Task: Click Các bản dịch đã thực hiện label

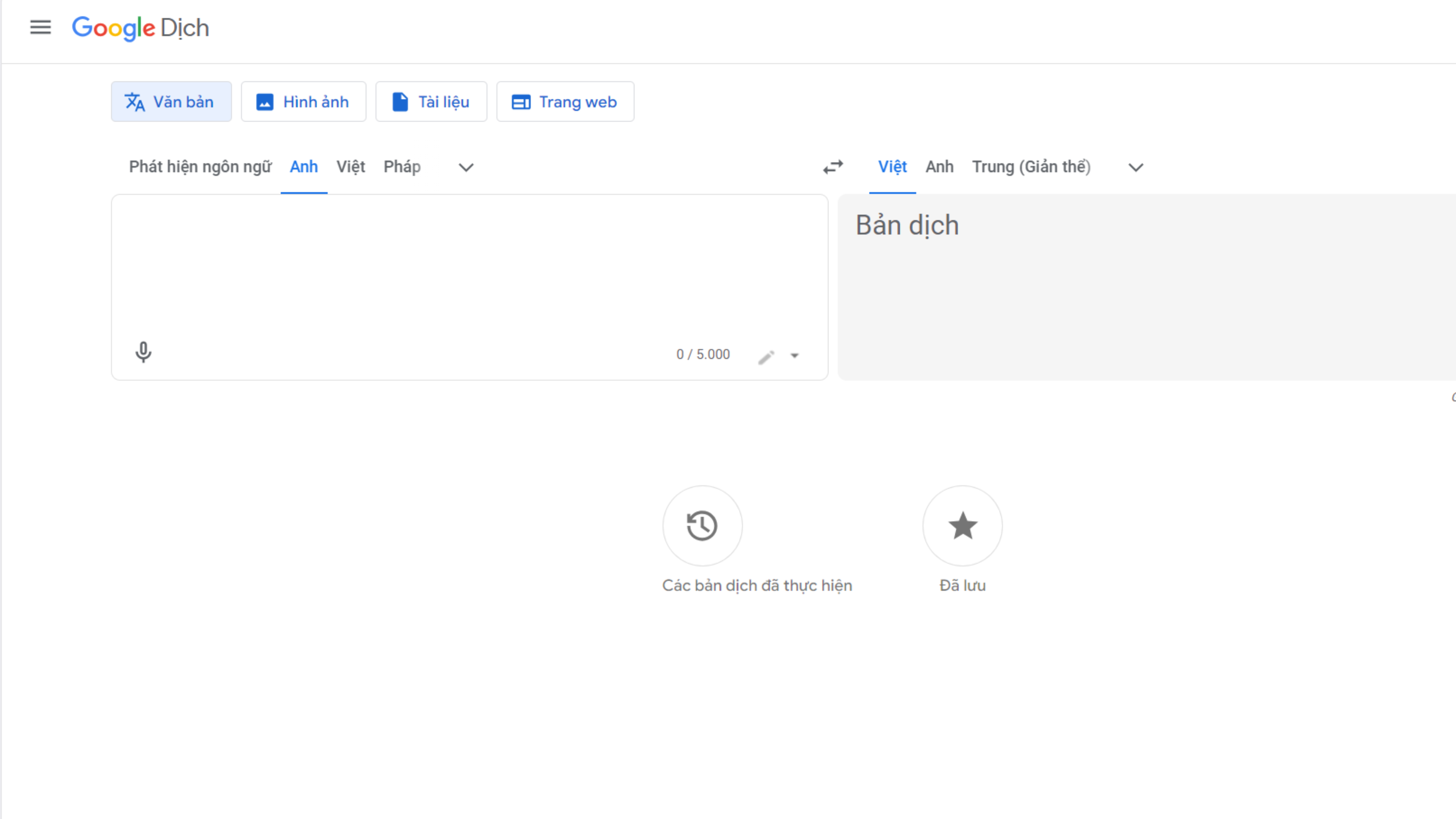Action: [x=758, y=586]
